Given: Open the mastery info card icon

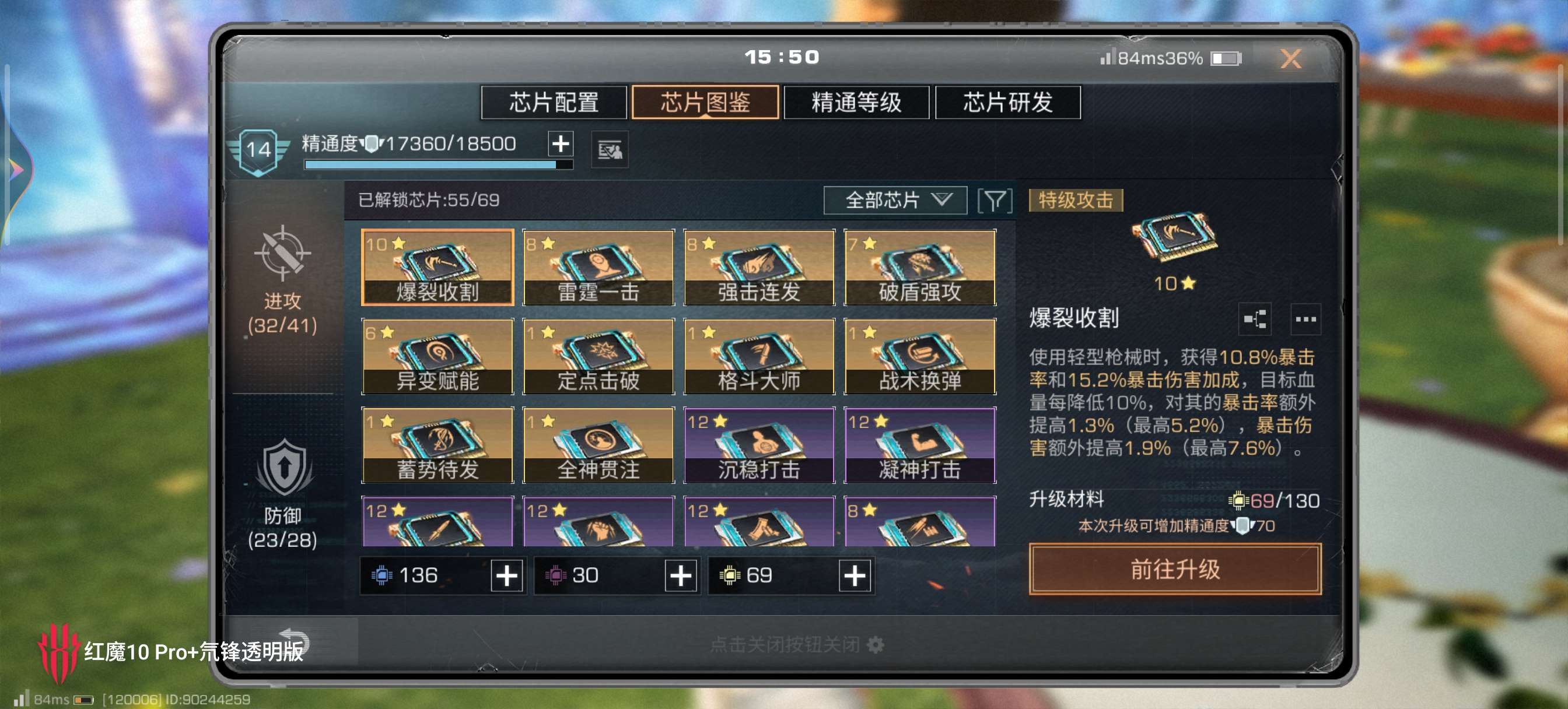Looking at the screenshot, I should 610,150.
